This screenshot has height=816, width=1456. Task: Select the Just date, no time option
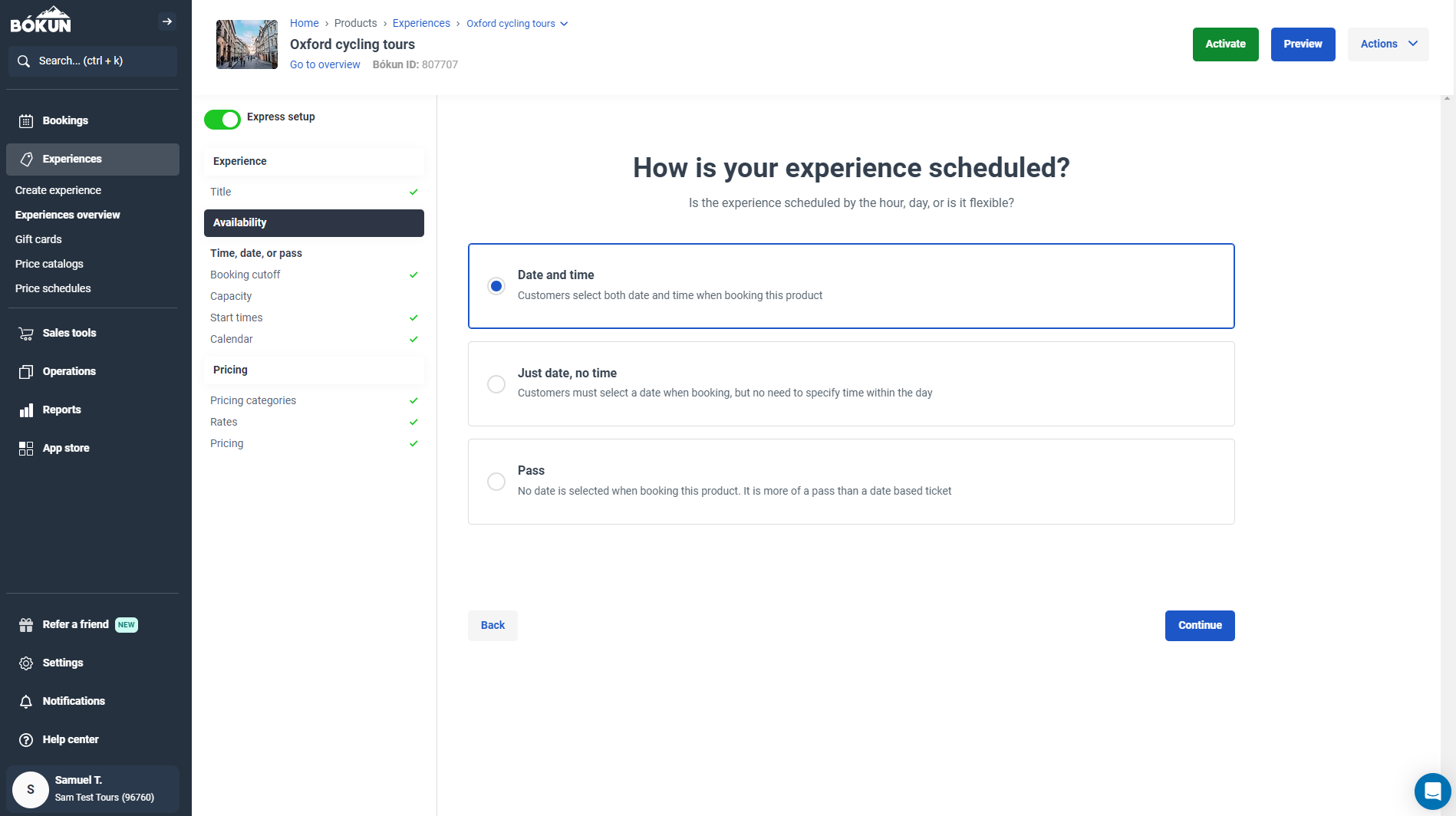[851, 383]
